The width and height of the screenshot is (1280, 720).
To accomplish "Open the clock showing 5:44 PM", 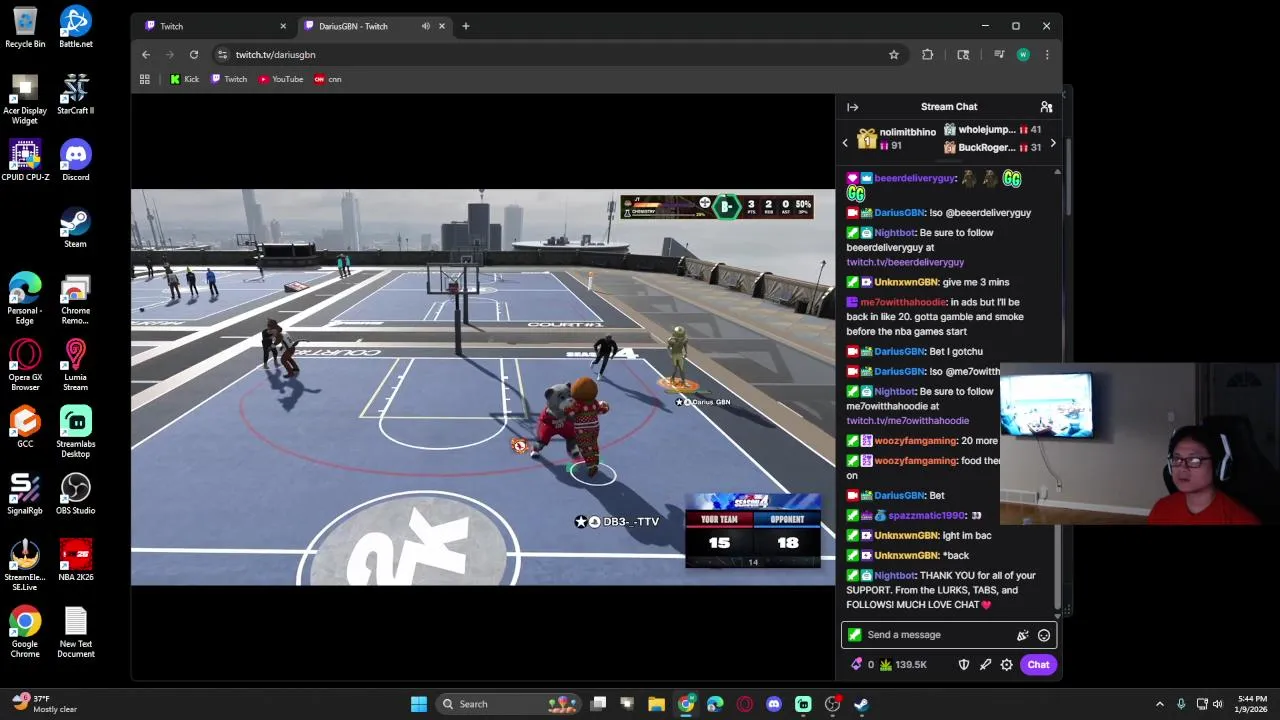I will (1252, 704).
